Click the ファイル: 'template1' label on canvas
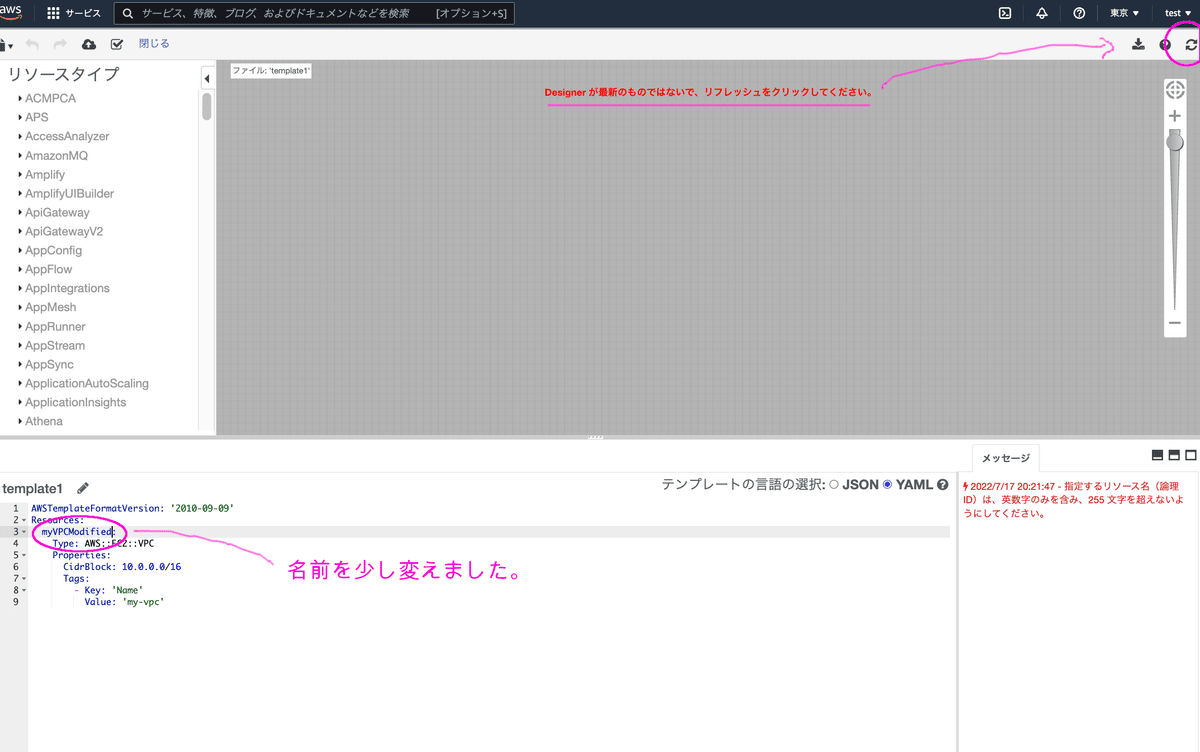Image resolution: width=1200 pixels, height=752 pixels. [272, 71]
